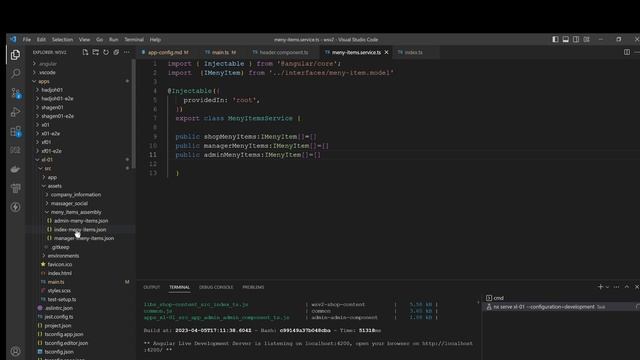Select the Terminal panel tab
The width and height of the screenshot is (640, 360).
click(x=180, y=287)
